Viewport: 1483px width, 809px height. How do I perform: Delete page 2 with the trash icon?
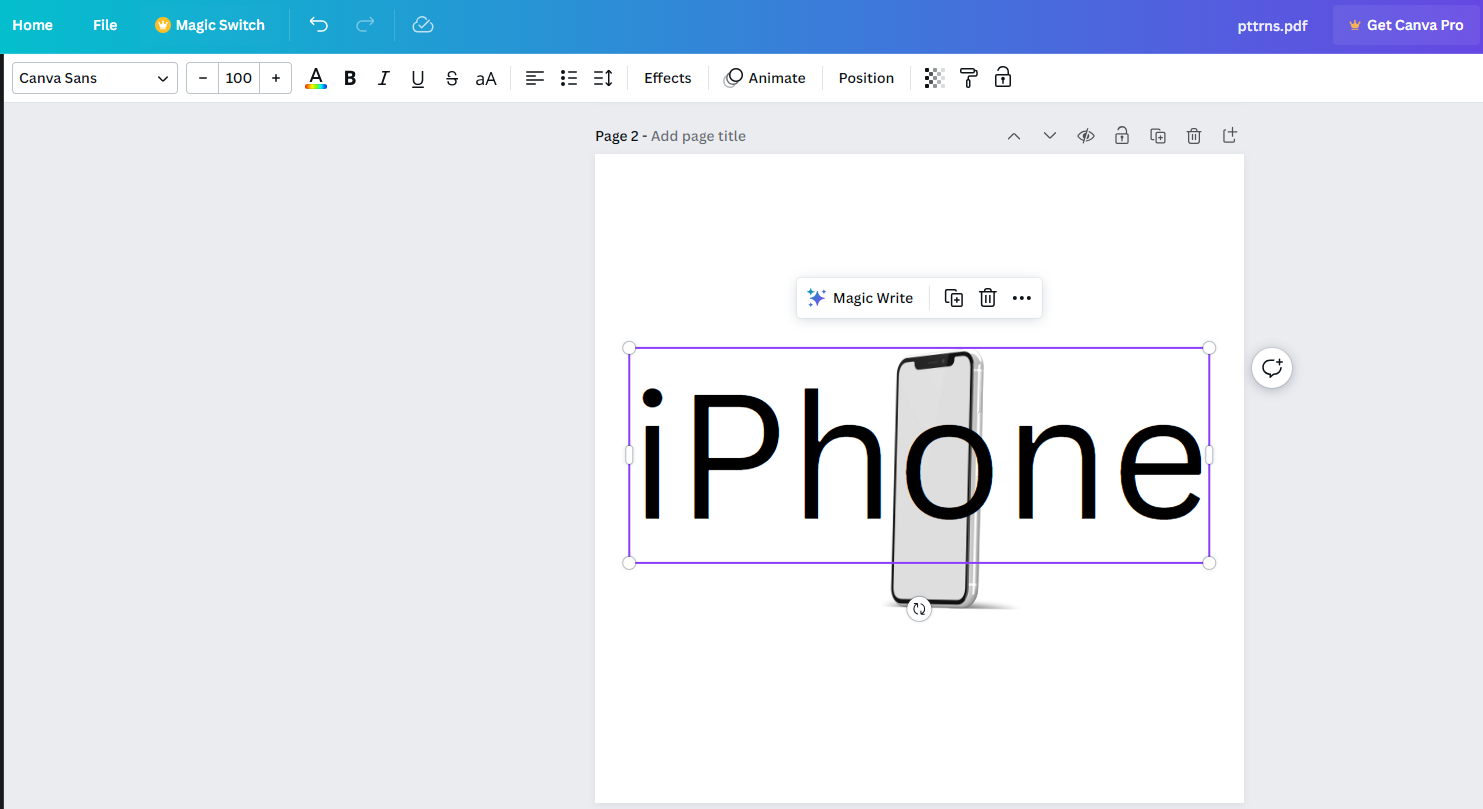1194,136
